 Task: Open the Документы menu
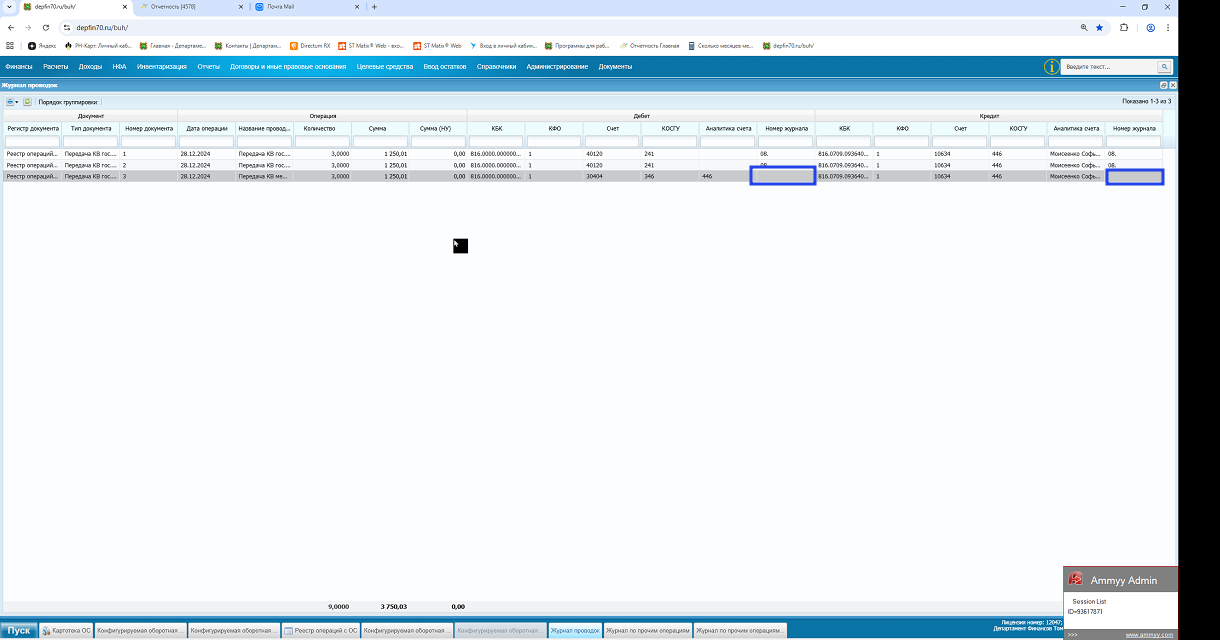[615, 67]
